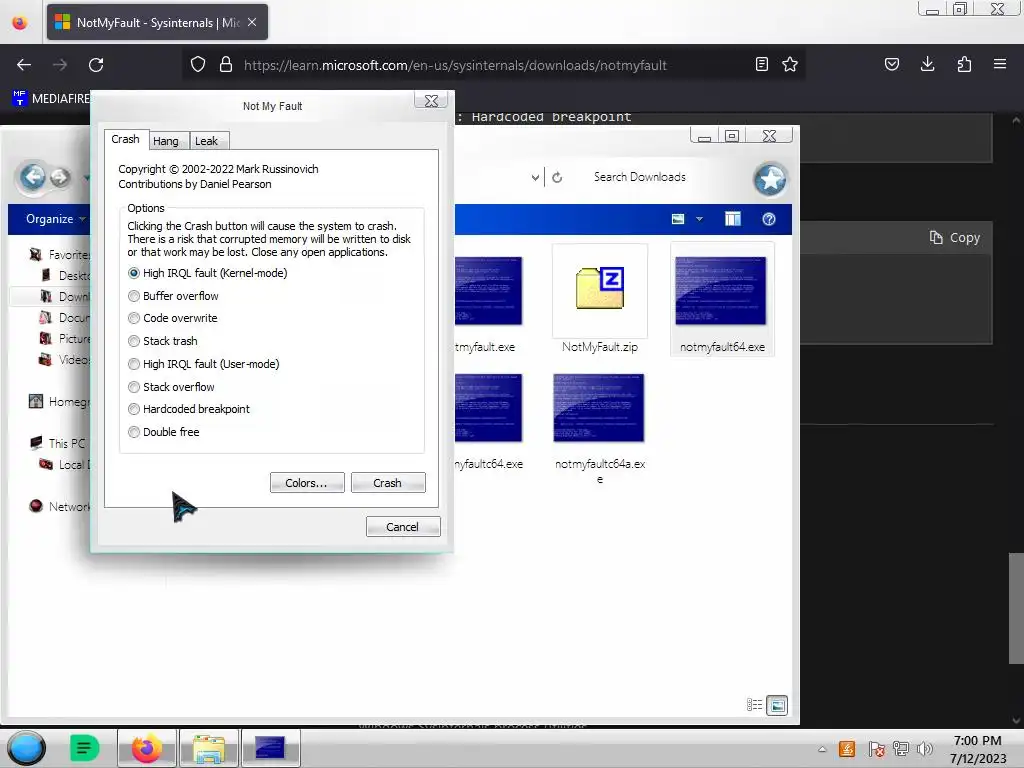This screenshot has height=768, width=1024.
Task: Switch to the Hang tab
Action: (x=166, y=141)
